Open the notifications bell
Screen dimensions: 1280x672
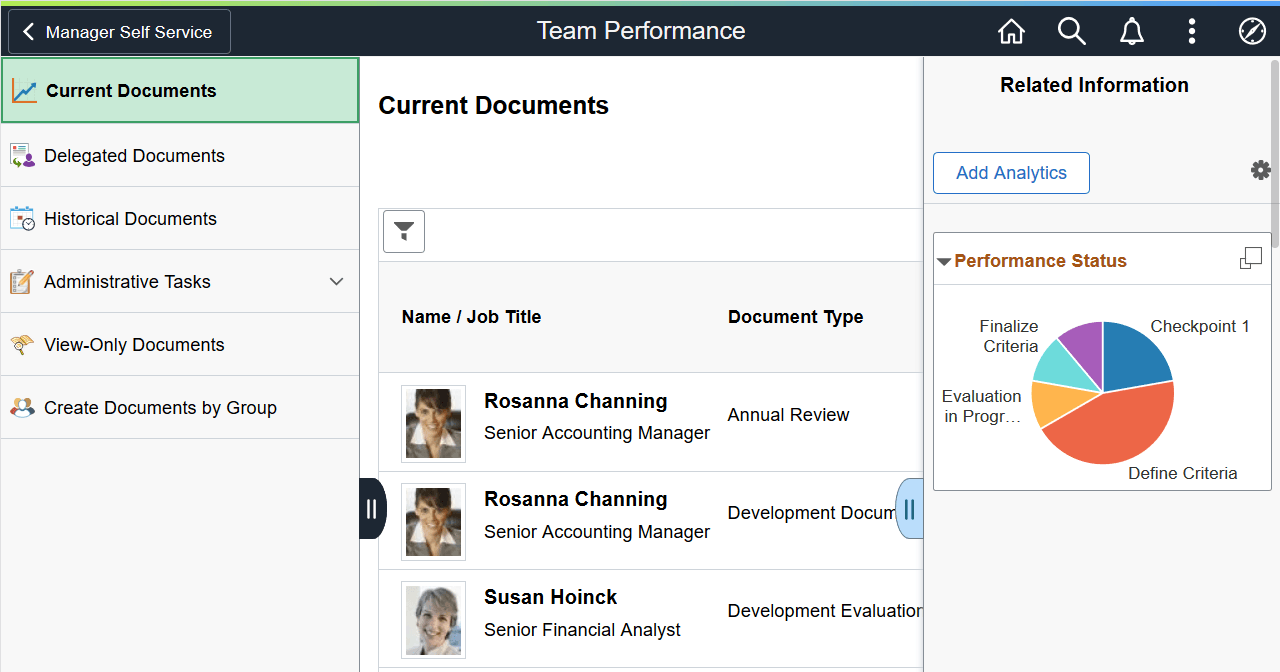(x=1131, y=32)
